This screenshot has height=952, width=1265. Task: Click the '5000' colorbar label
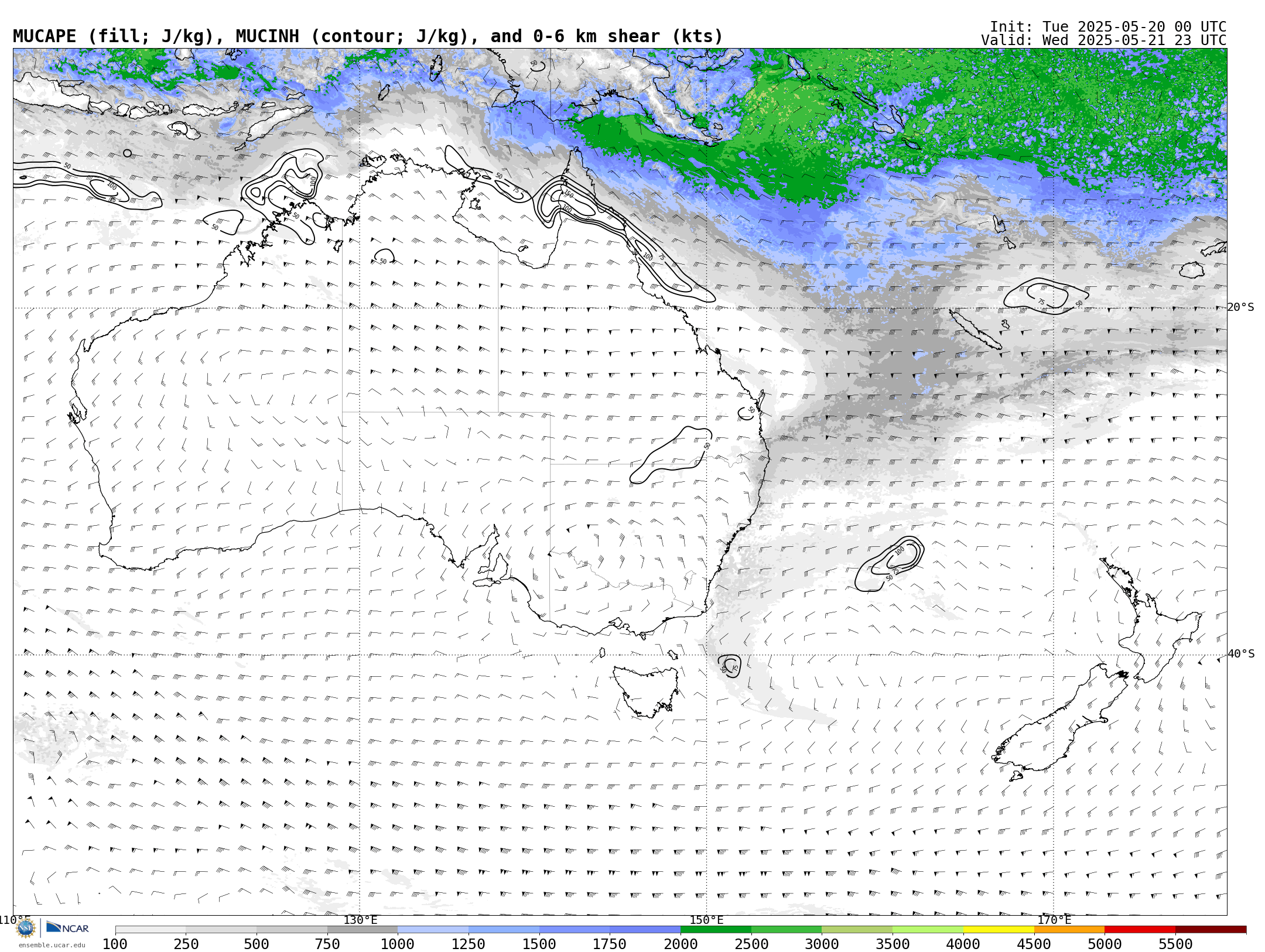[1105, 944]
